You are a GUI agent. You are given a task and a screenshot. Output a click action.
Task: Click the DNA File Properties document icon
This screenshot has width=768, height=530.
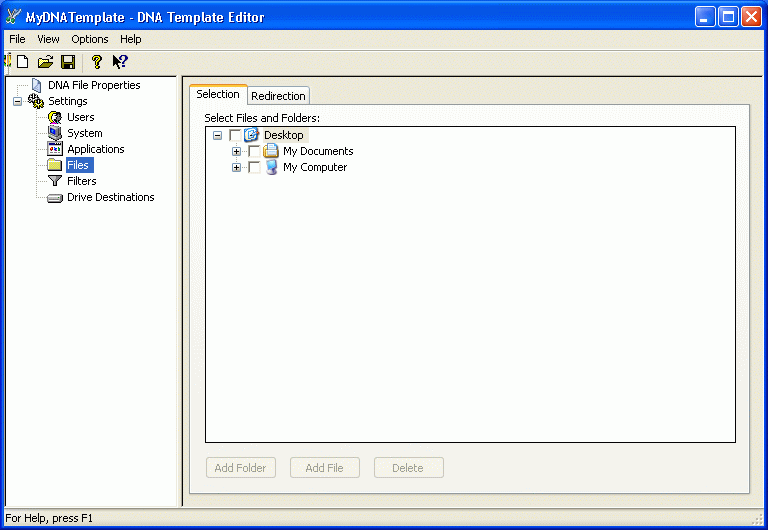pyautogui.click(x=36, y=85)
